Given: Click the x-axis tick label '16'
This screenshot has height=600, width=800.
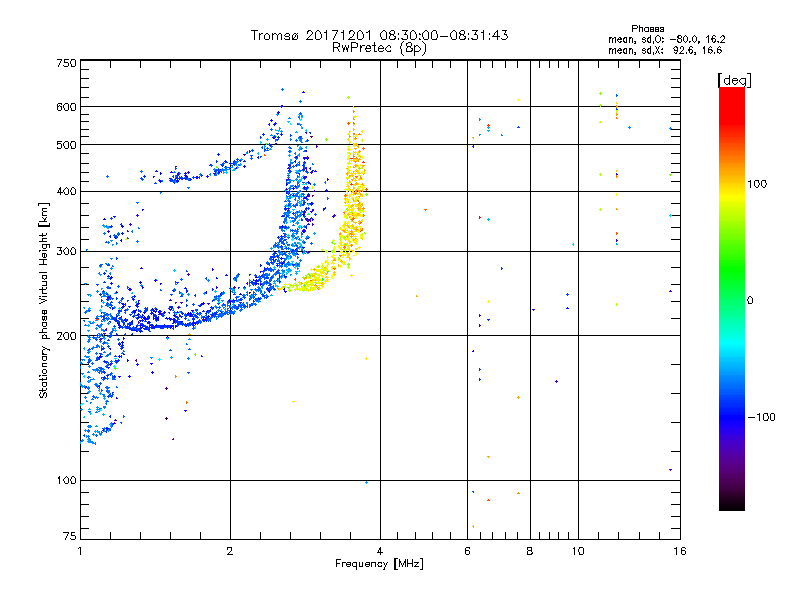Looking at the screenshot, I should (x=680, y=551).
